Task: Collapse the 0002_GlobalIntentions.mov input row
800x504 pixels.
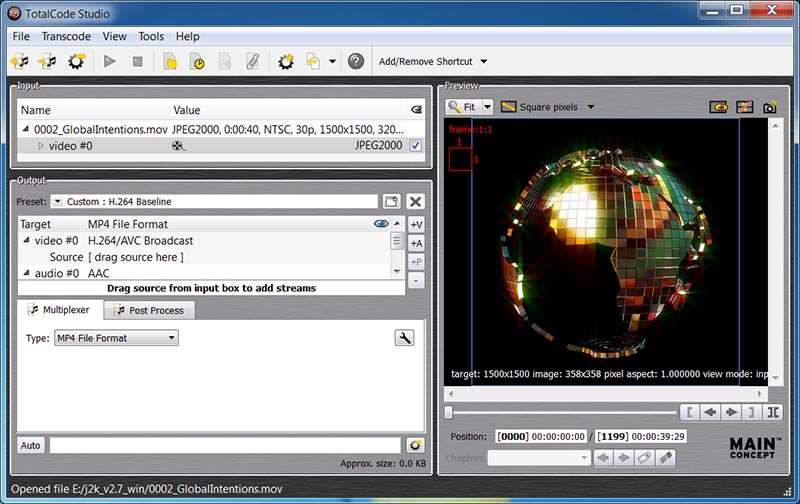Action: pyautogui.click(x=26, y=129)
